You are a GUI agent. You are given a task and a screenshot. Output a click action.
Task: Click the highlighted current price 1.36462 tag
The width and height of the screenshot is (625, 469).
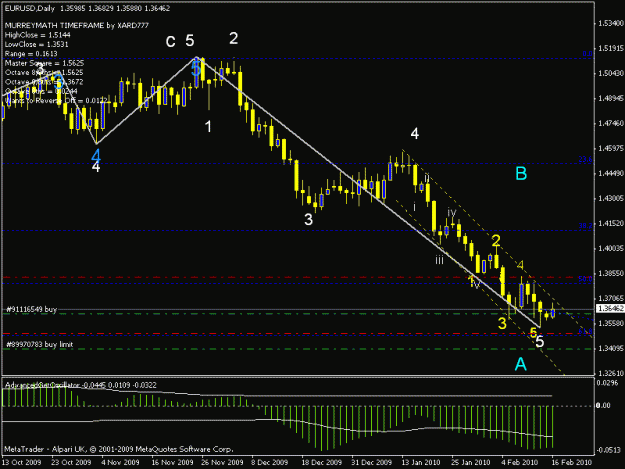610,308
